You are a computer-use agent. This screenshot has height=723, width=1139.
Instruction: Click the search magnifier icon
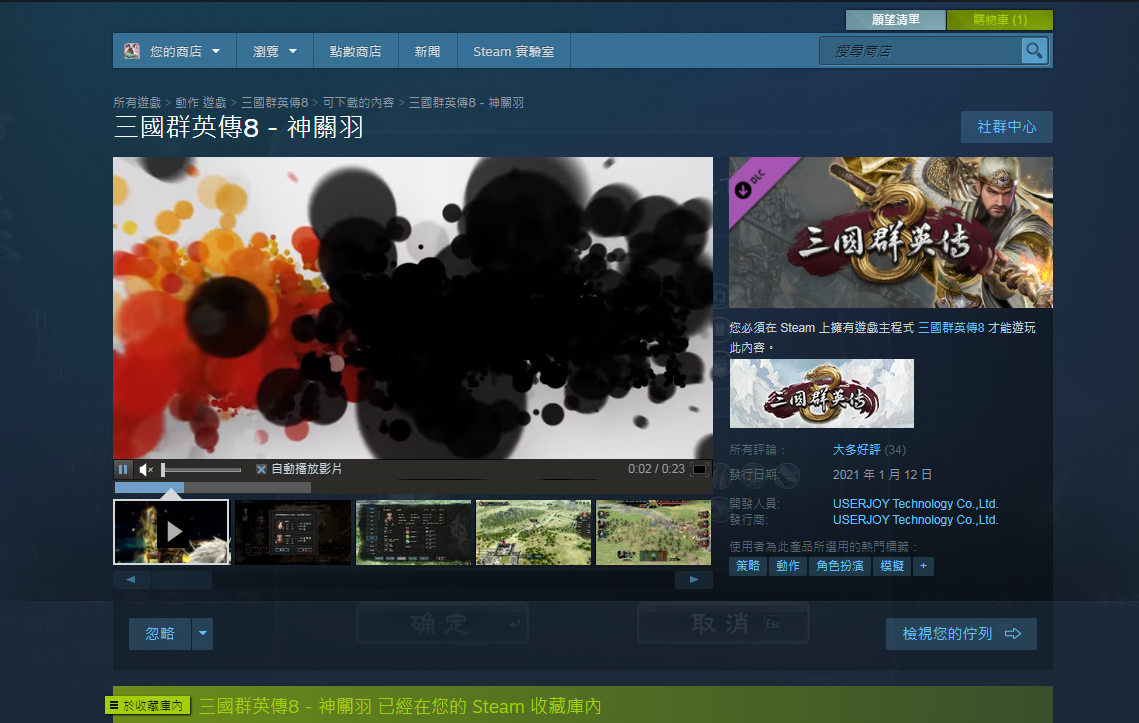(x=1034, y=51)
